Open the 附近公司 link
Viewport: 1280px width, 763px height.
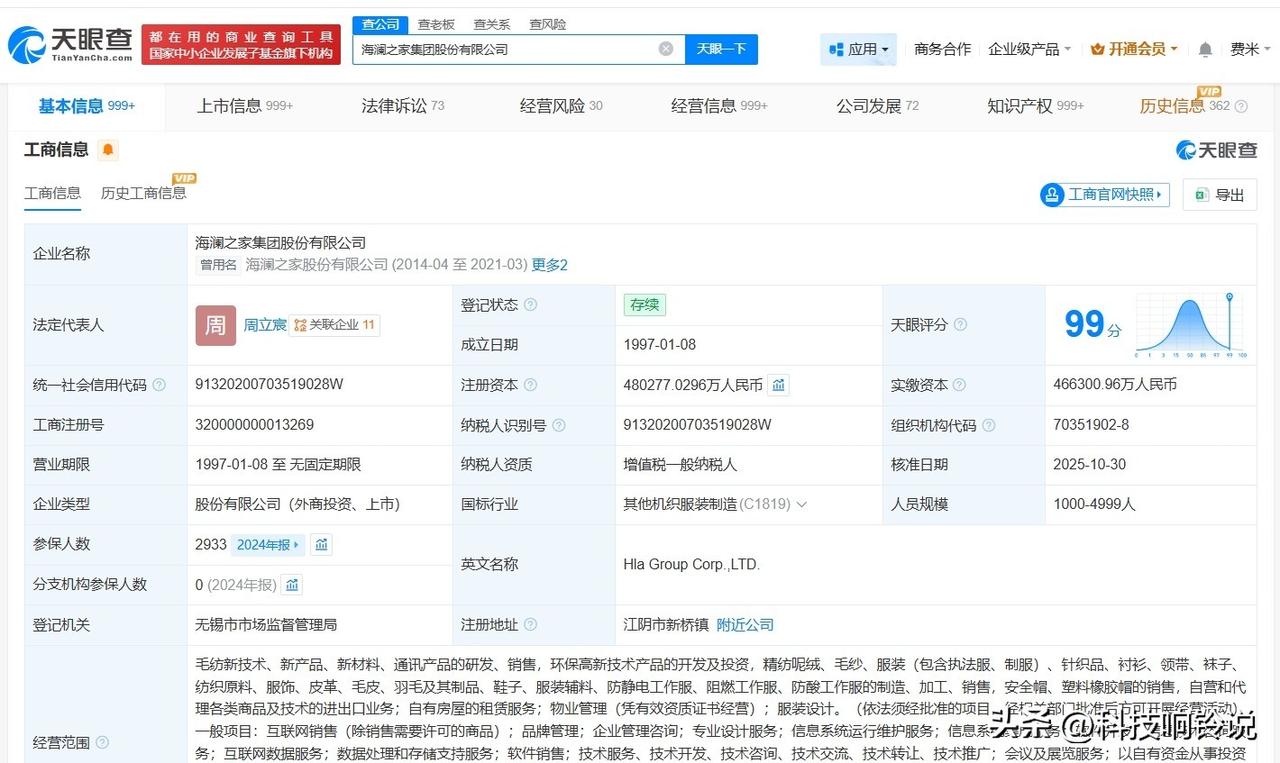tap(745, 625)
